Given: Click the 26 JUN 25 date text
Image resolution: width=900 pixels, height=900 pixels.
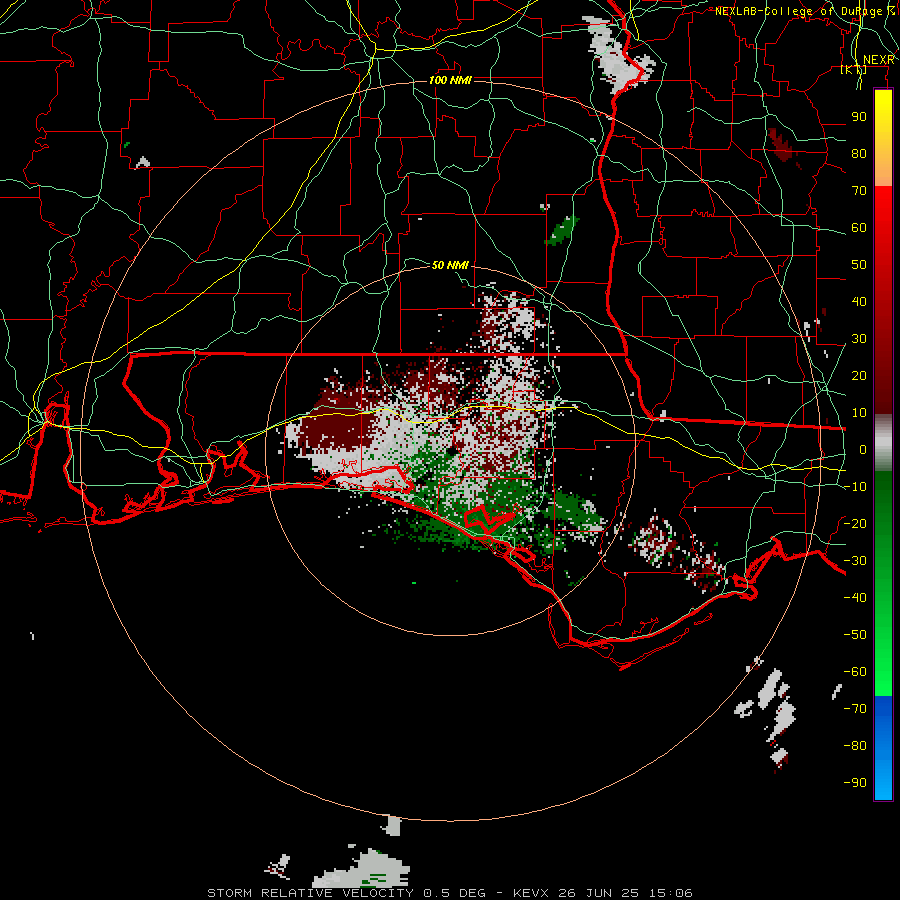Looking at the screenshot, I should coord(599,893).
